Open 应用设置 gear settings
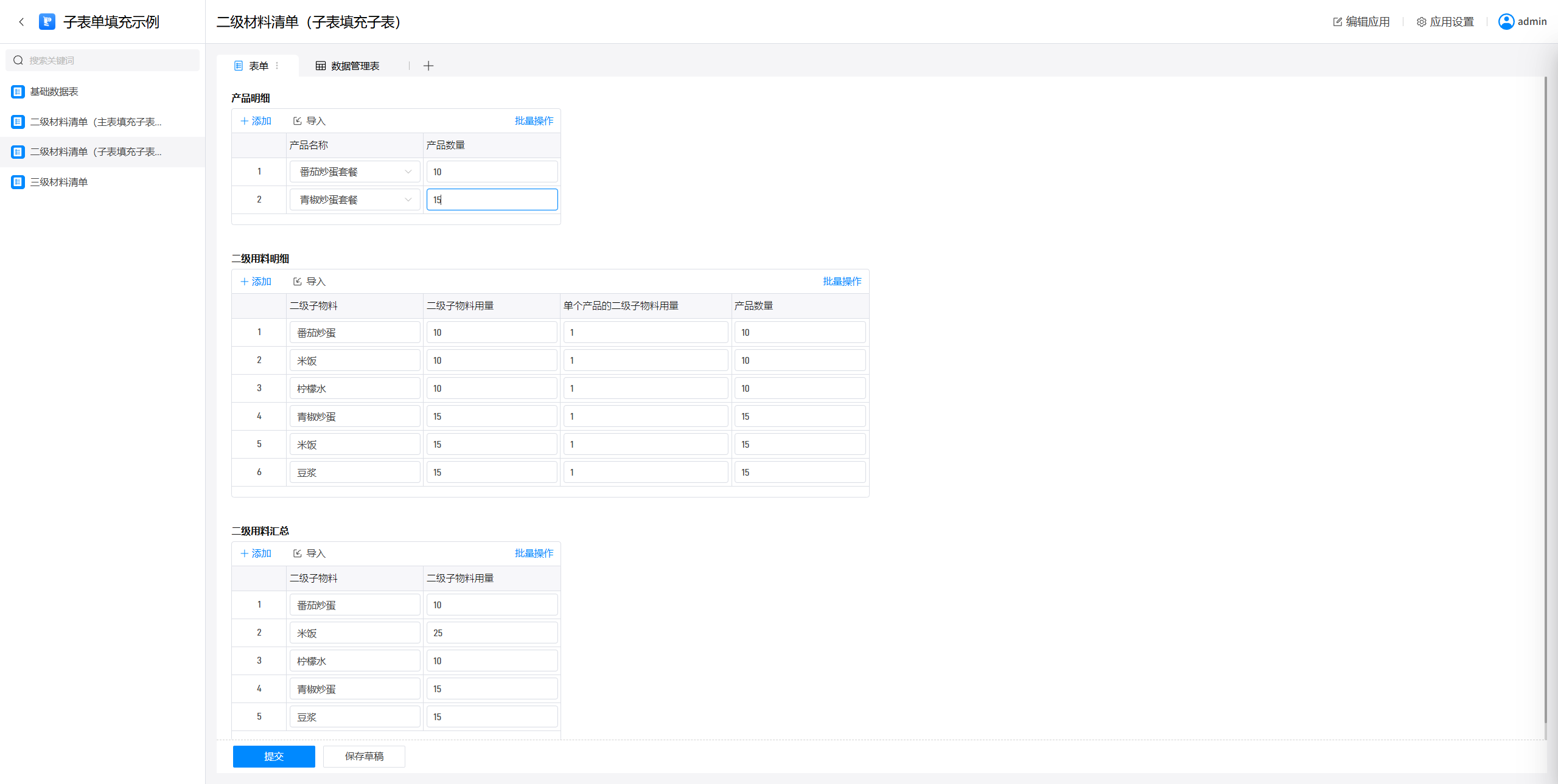 1445,22
